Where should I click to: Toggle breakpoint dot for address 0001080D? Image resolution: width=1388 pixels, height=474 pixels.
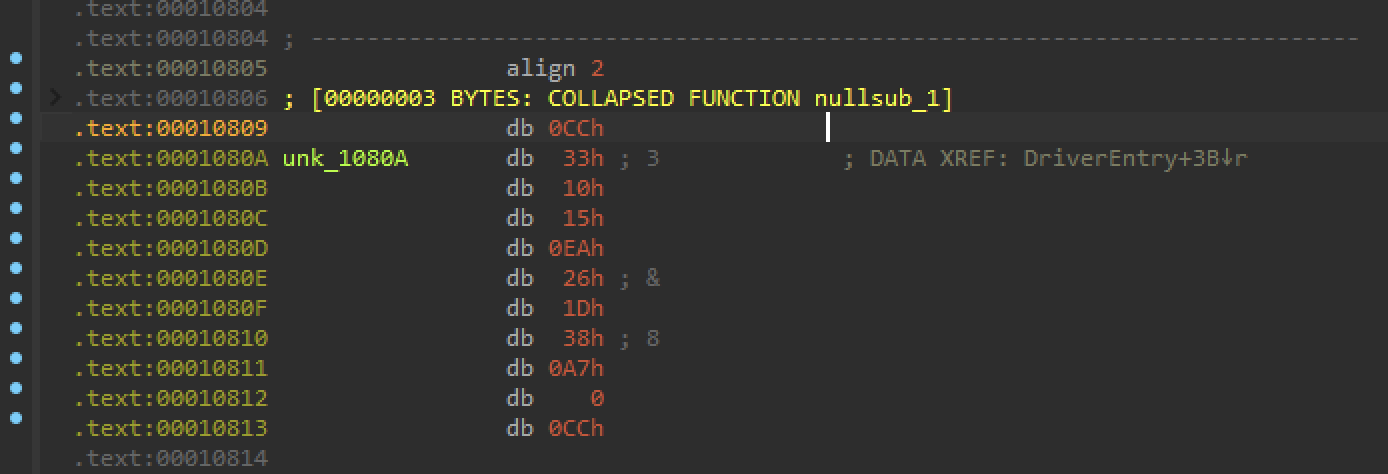pos(16,238)
